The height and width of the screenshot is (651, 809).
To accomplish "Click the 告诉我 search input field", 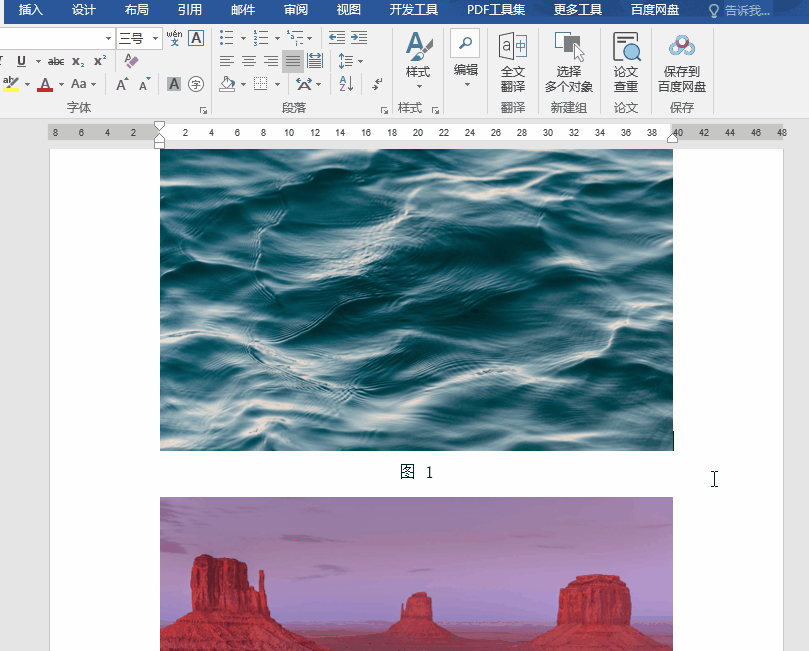I will pos(746,10).
